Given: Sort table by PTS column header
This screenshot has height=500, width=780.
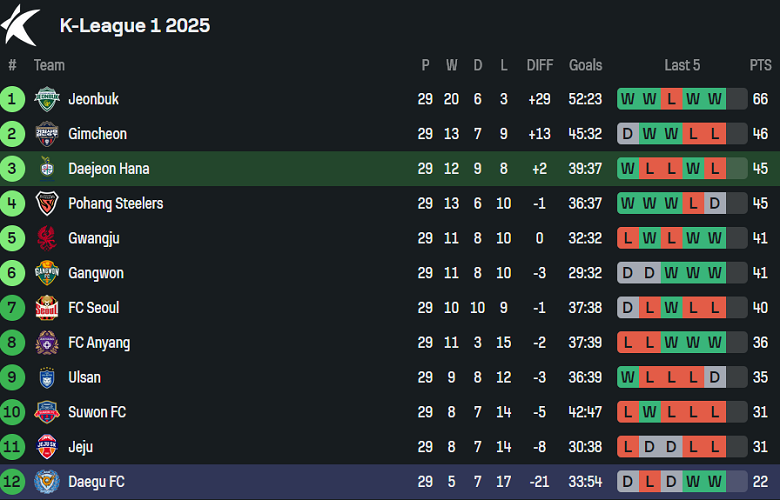Looking at the screenshot, I should [760, 65].
